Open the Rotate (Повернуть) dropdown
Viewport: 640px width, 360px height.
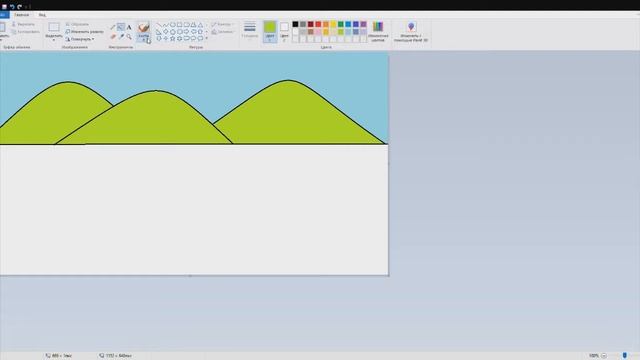[80, 39]
